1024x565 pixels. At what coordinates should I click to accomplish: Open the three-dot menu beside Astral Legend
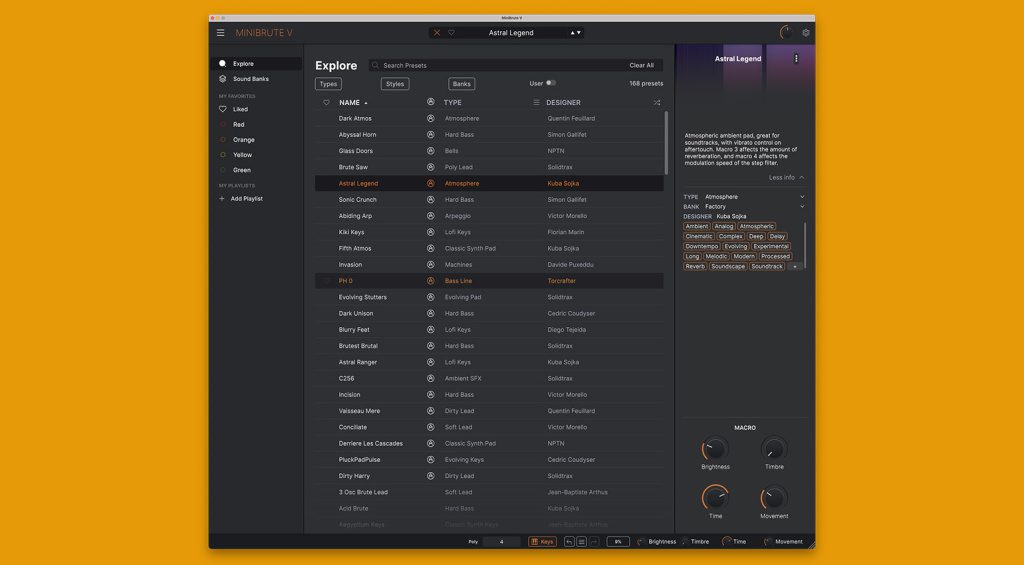796,59
